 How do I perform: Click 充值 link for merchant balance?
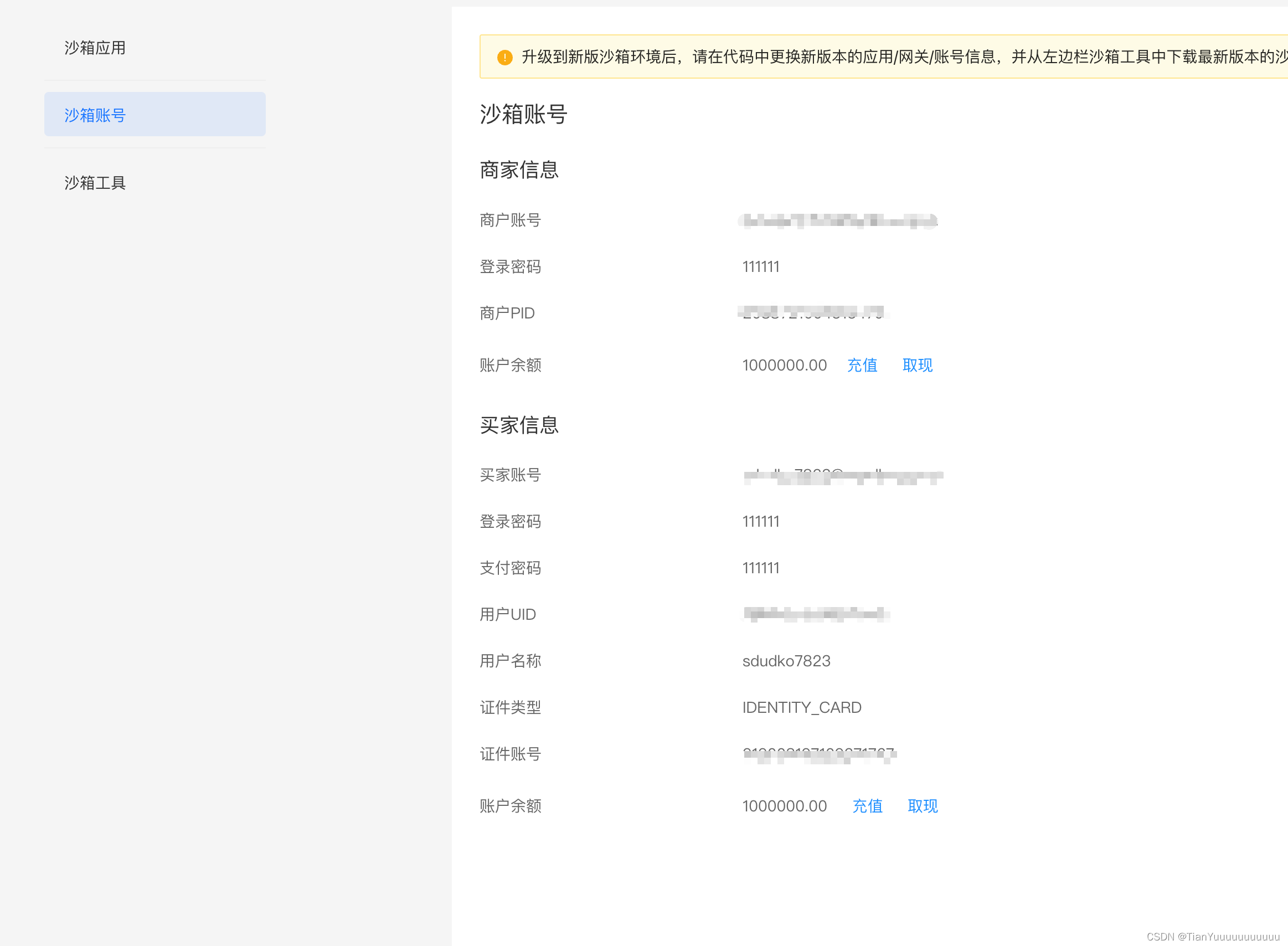pos(862,365)
